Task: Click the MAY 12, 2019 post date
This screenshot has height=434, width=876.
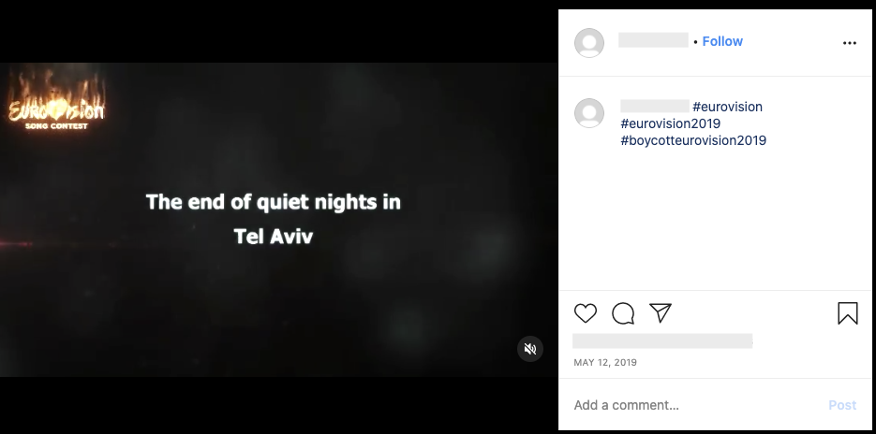Action: pyautogui.click(x=605, y=363)
